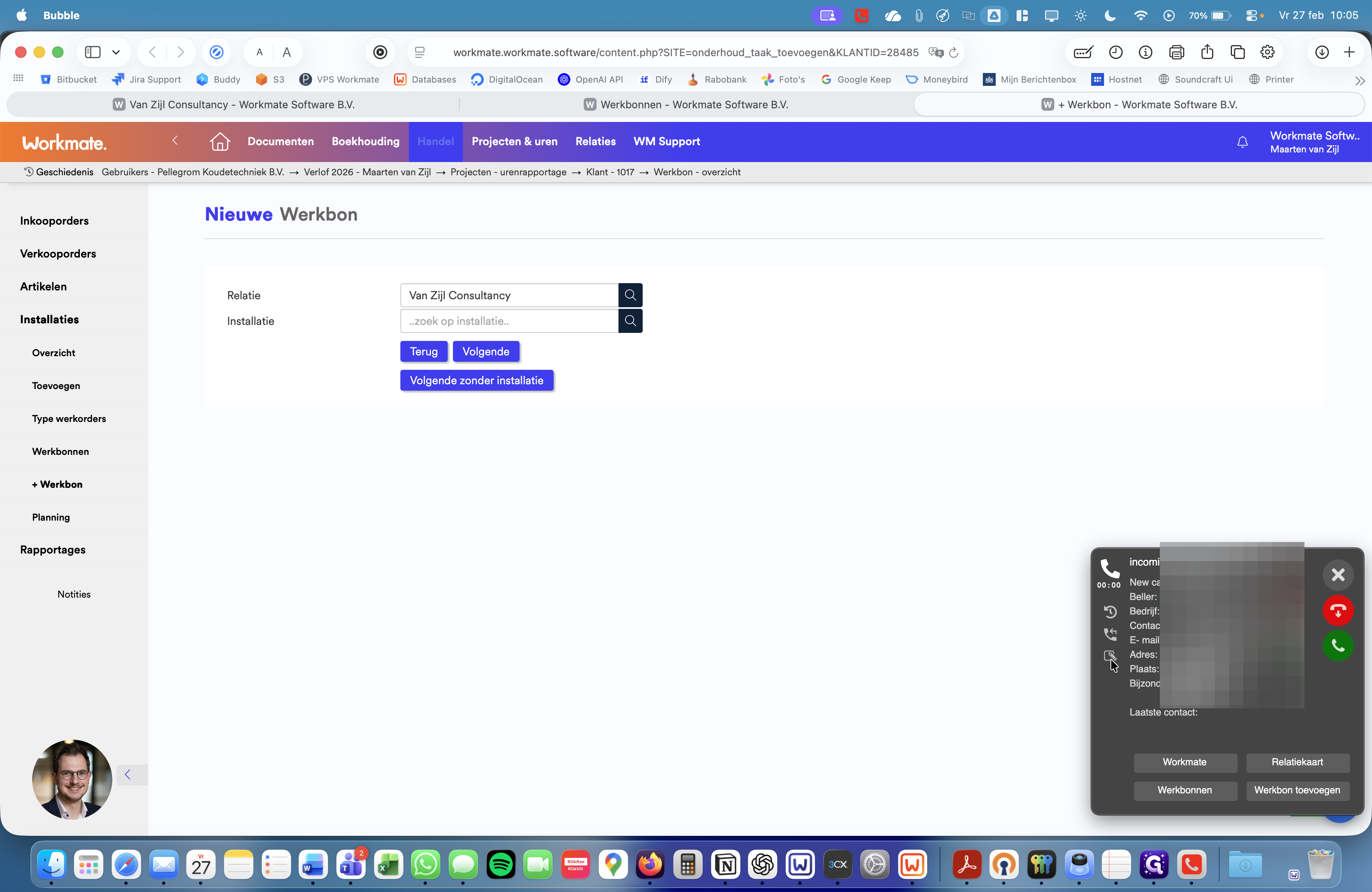
Task: Open call history icon in call popup
Action: click(1110, 611)
